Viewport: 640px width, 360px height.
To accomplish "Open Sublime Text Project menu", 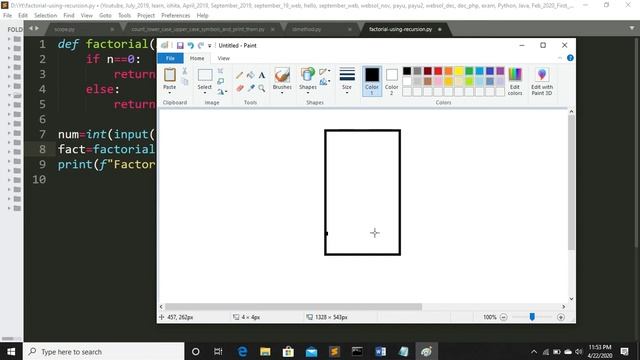I will (x=146, y=16).
